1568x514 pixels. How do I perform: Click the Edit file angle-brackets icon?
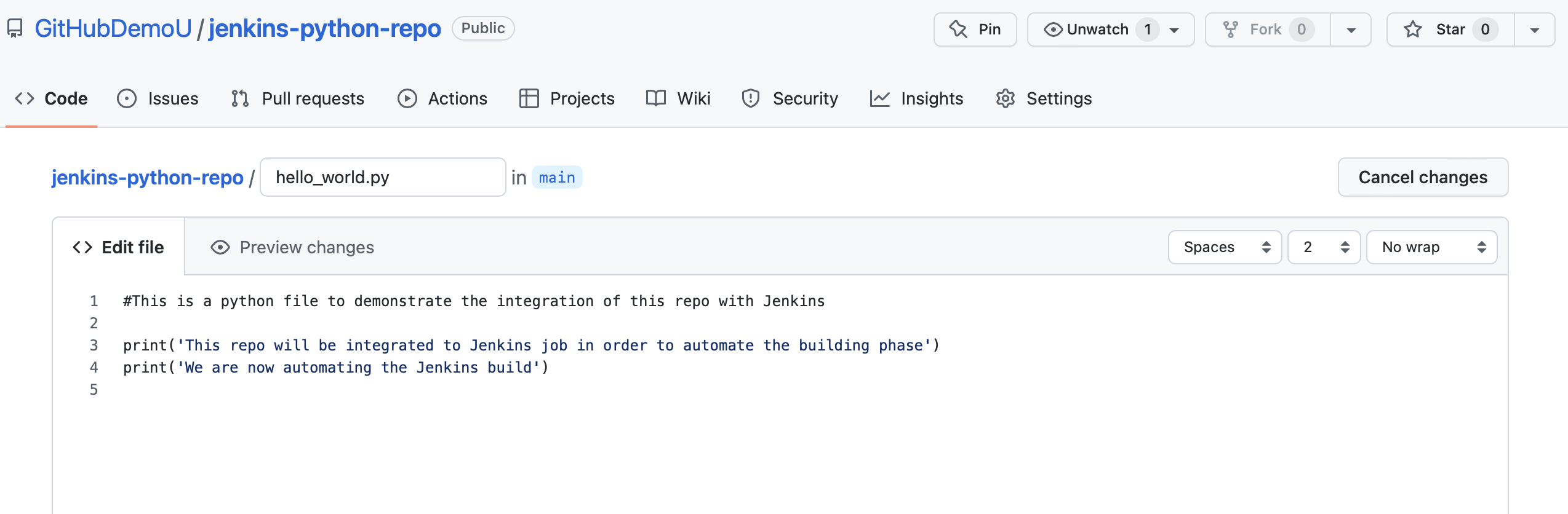point(82,247)
